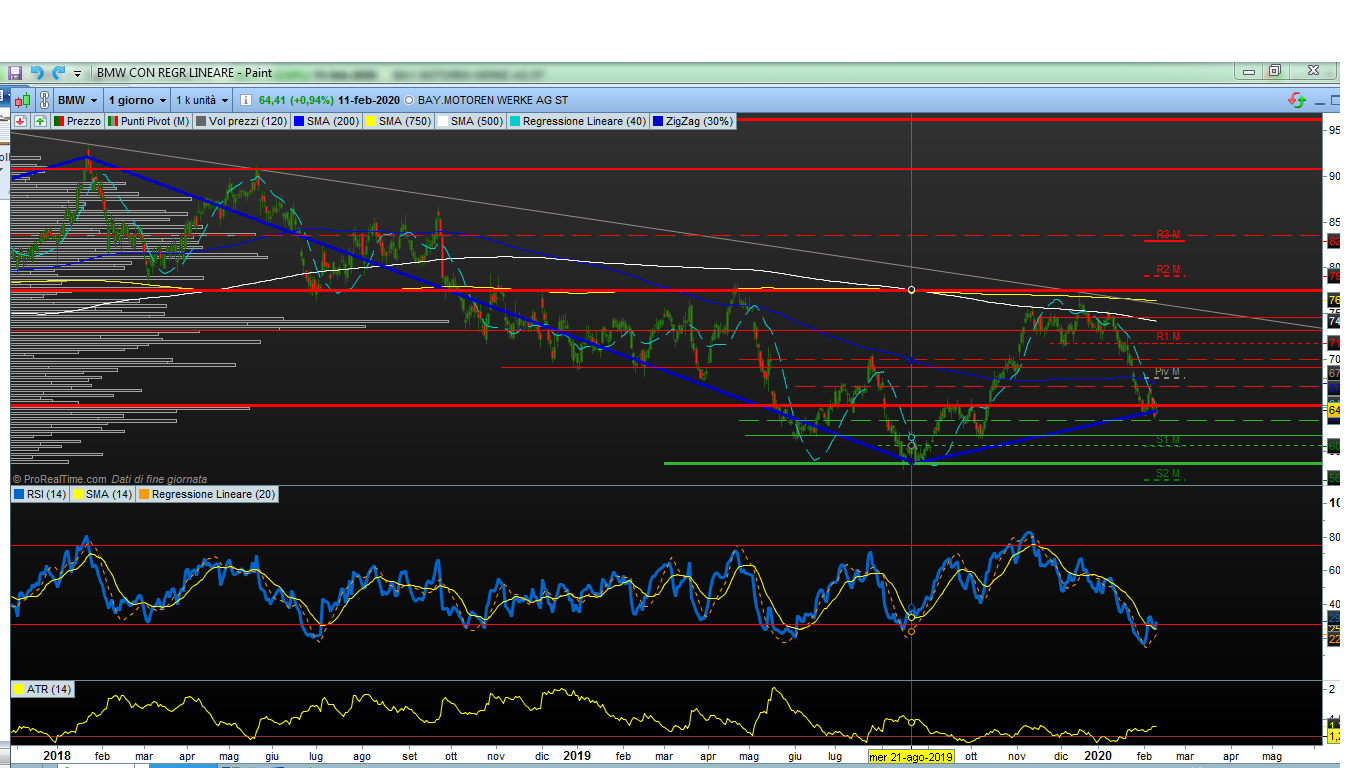Open the BMW ticker dropdown
Viewport: 1366px width, 768px height.
tap(77, 100)
